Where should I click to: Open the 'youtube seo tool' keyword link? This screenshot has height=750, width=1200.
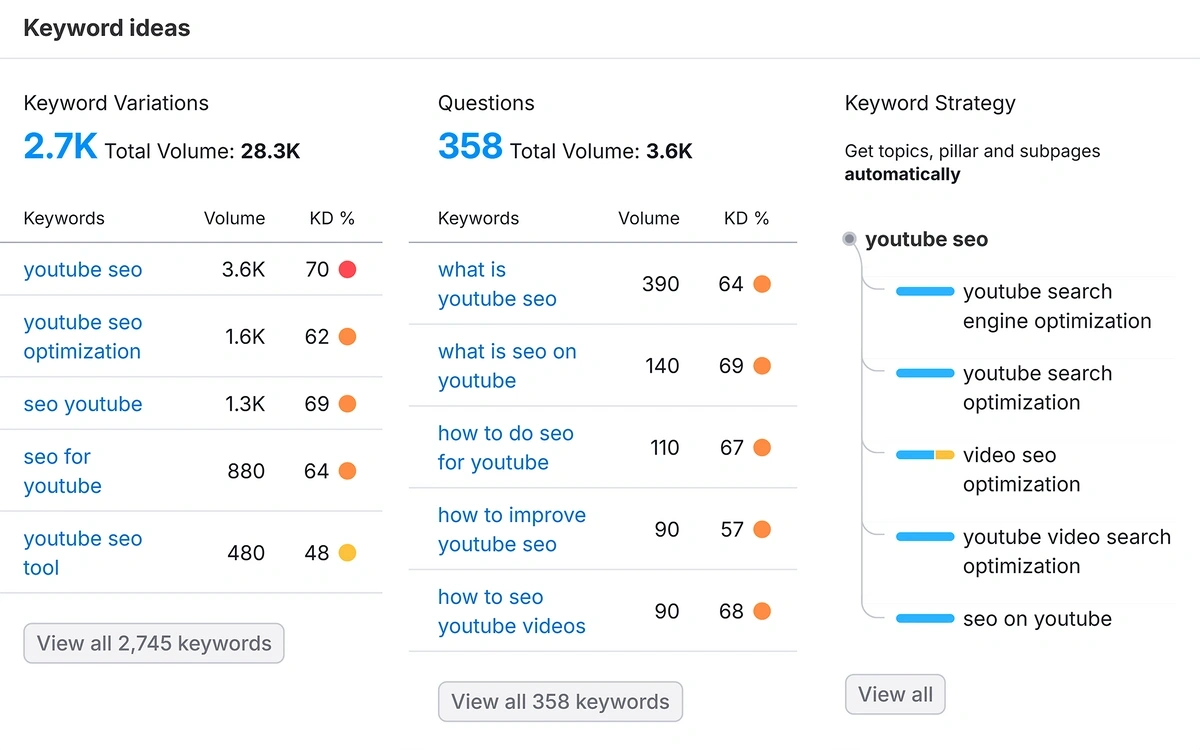83,553
